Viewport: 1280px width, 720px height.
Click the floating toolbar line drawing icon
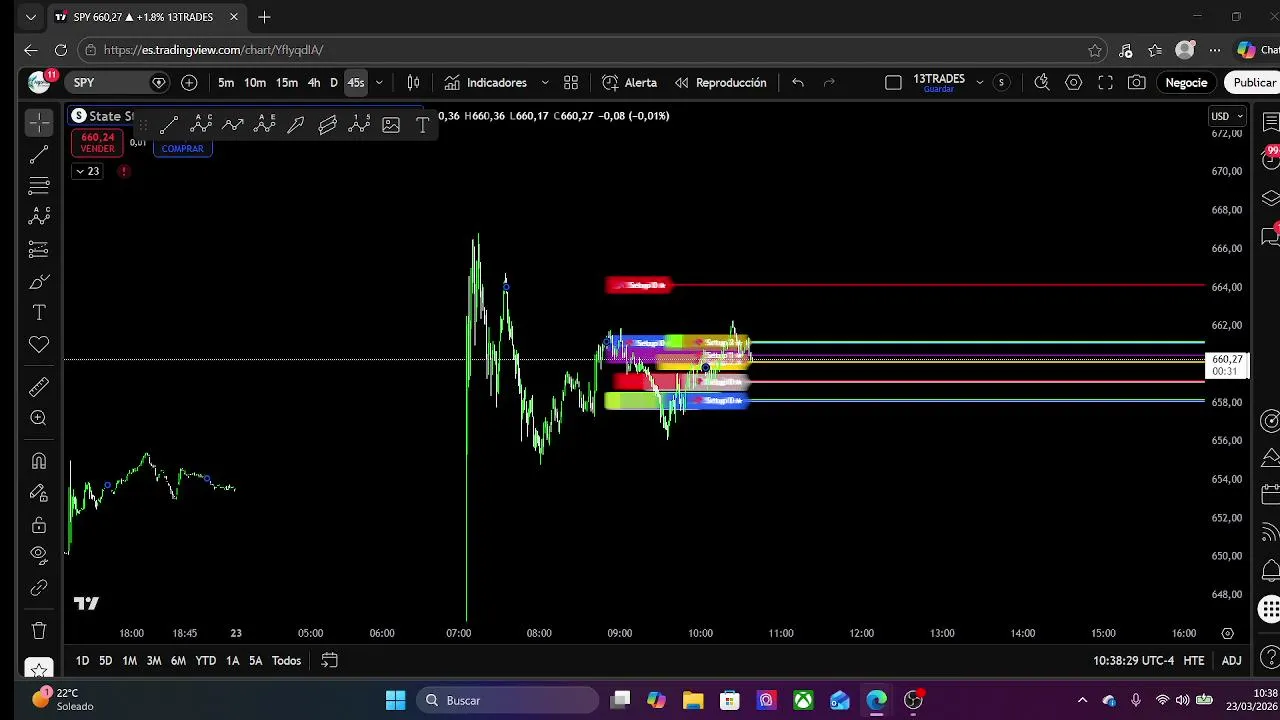point(169,125)
